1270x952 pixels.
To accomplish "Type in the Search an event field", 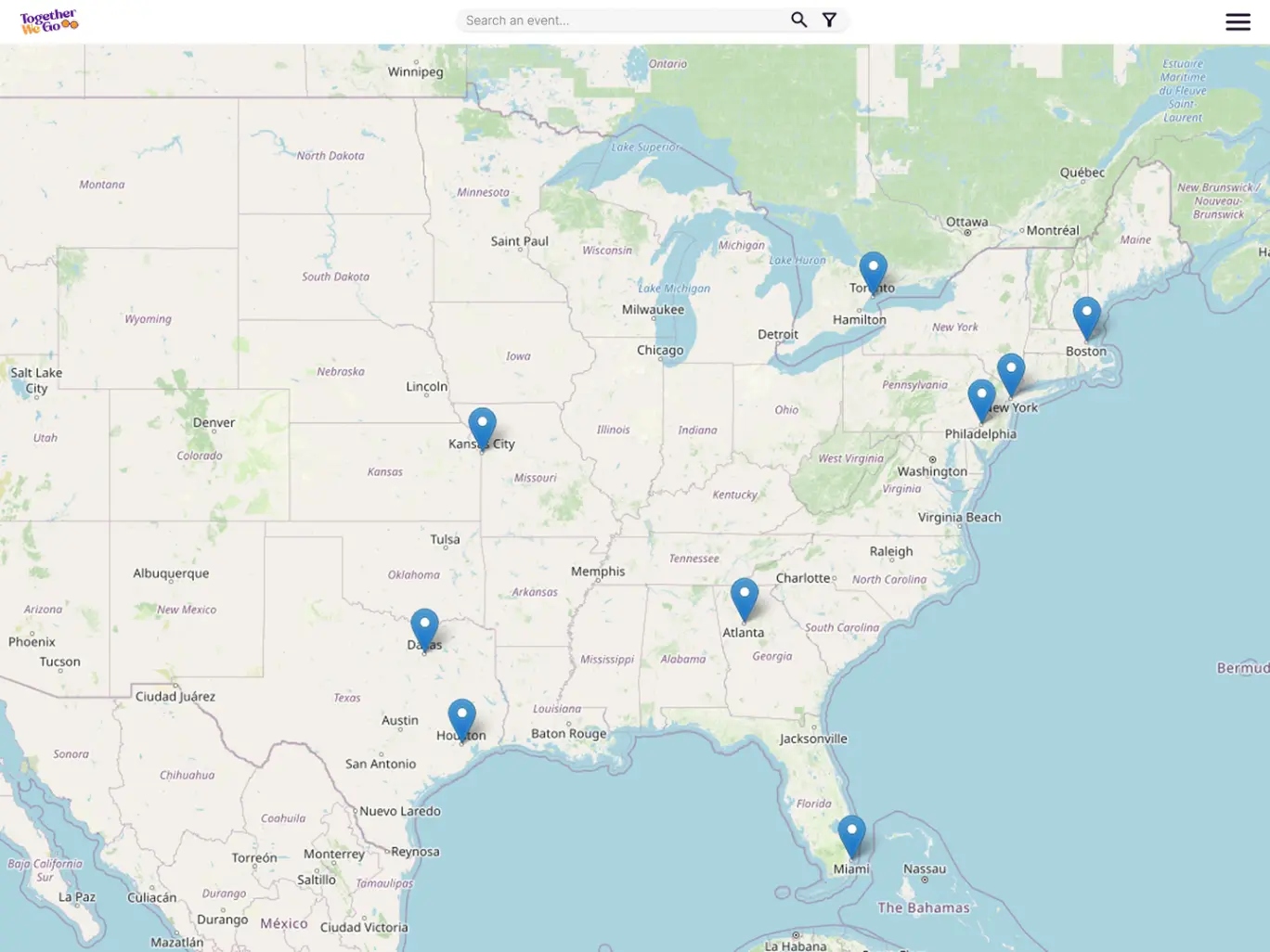I will pos(622,20).
